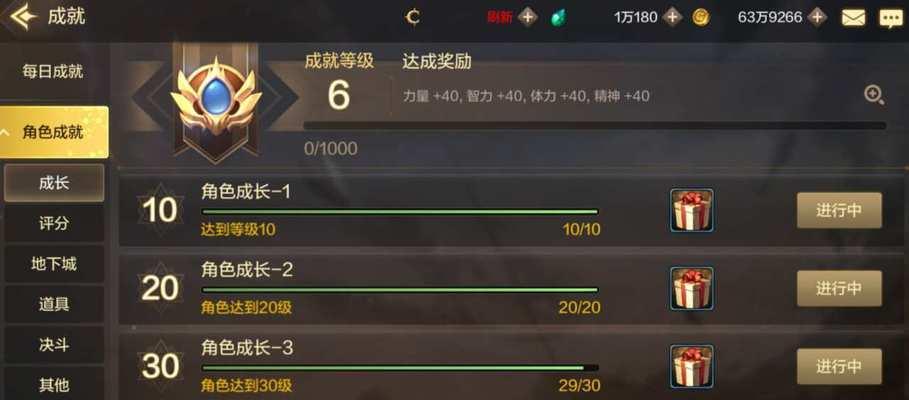Select the 决斗 sub-tab
The height and width of the screenshot is (400, 909).
(x=54, y=345)
